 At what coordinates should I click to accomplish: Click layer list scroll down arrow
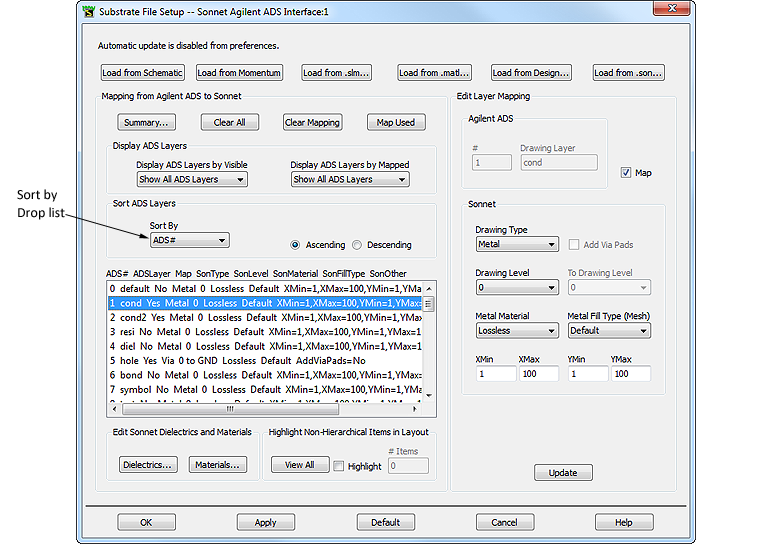[429, 396]
